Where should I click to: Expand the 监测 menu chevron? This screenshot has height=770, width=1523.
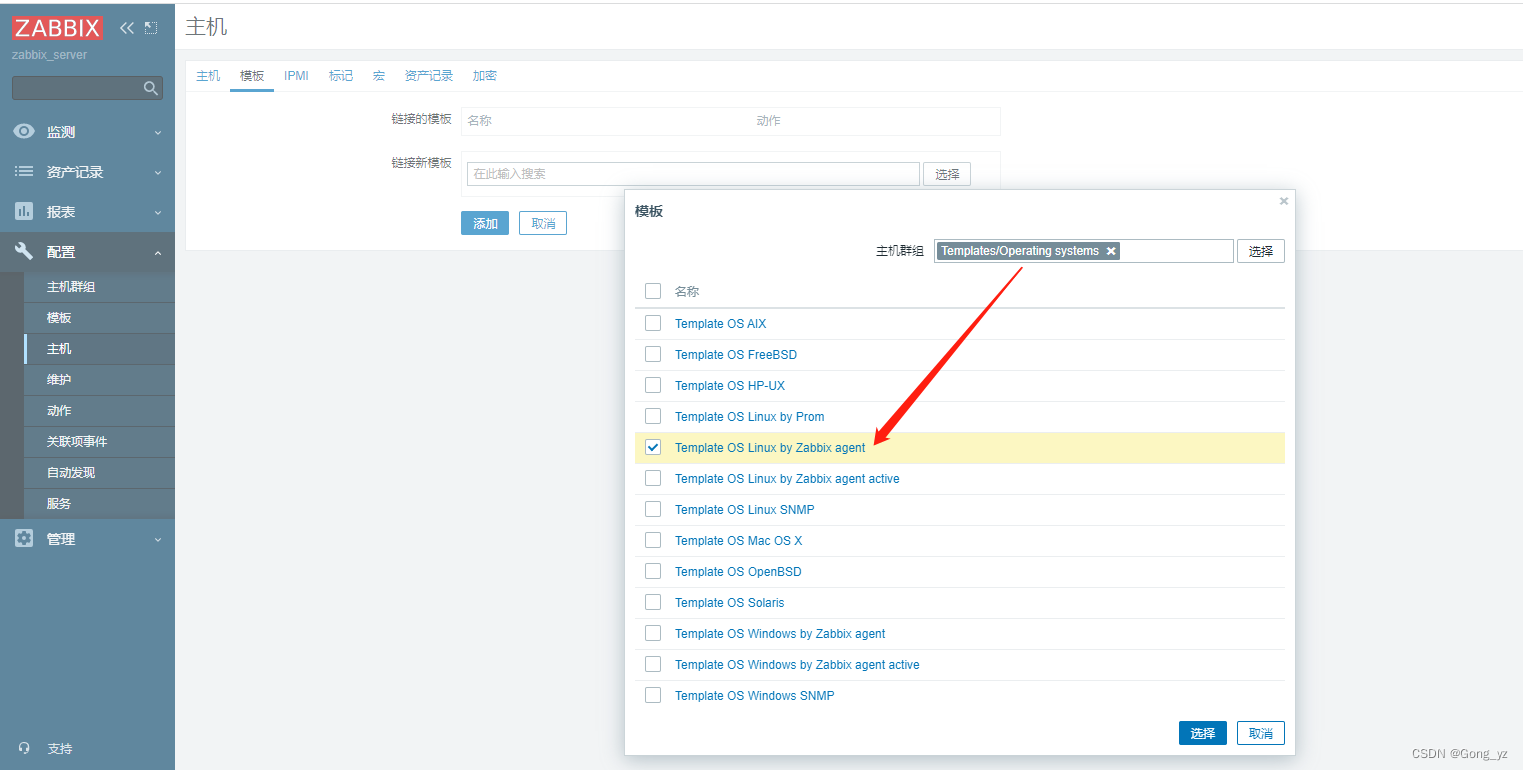click(x=157, y=132)
